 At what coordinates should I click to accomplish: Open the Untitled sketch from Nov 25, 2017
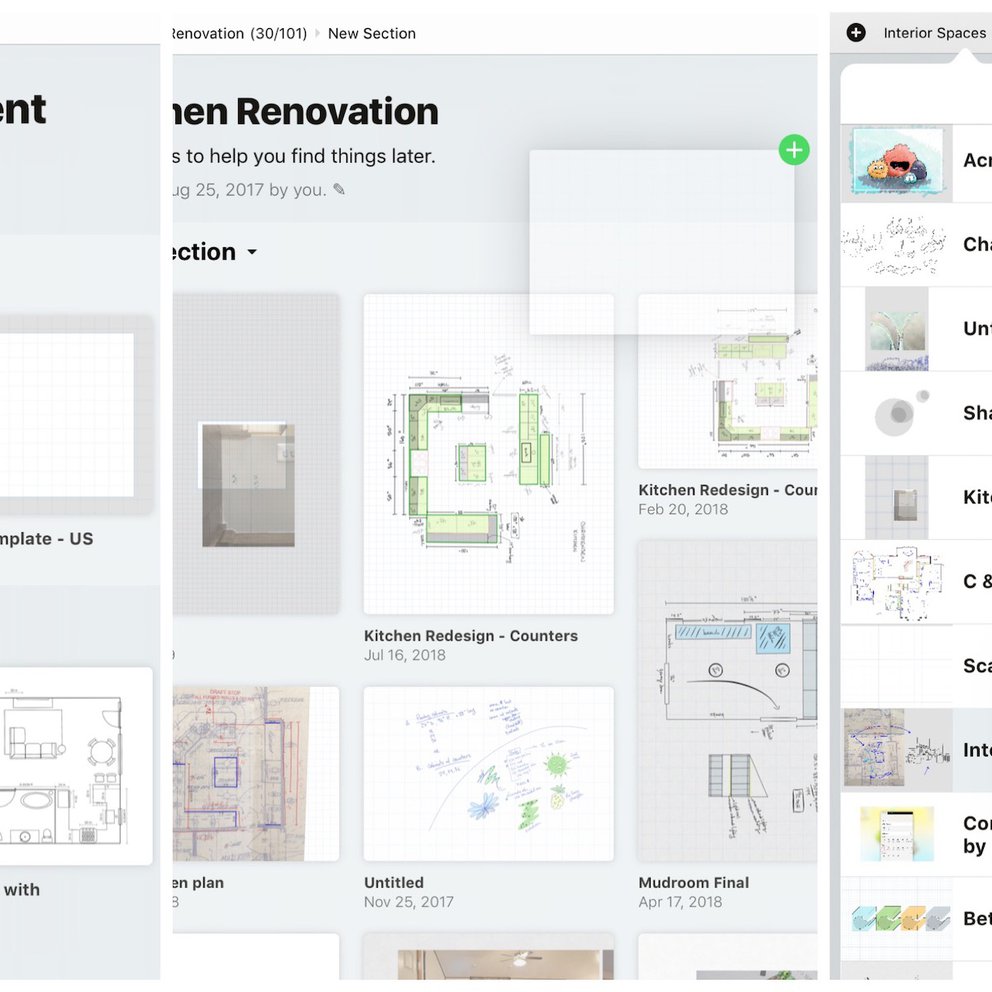[488, 775]
